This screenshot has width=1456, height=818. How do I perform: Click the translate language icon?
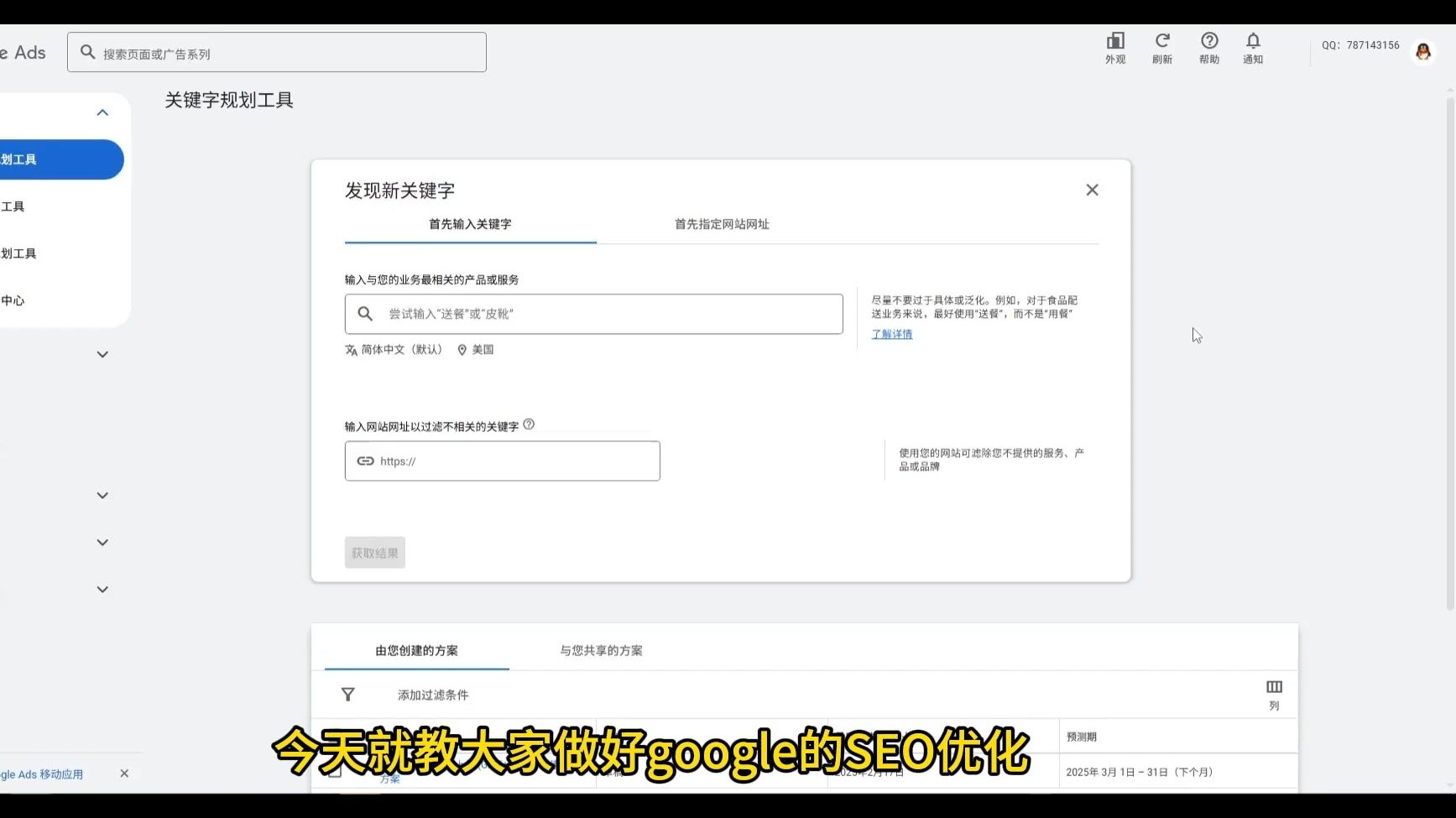point(351,350)
